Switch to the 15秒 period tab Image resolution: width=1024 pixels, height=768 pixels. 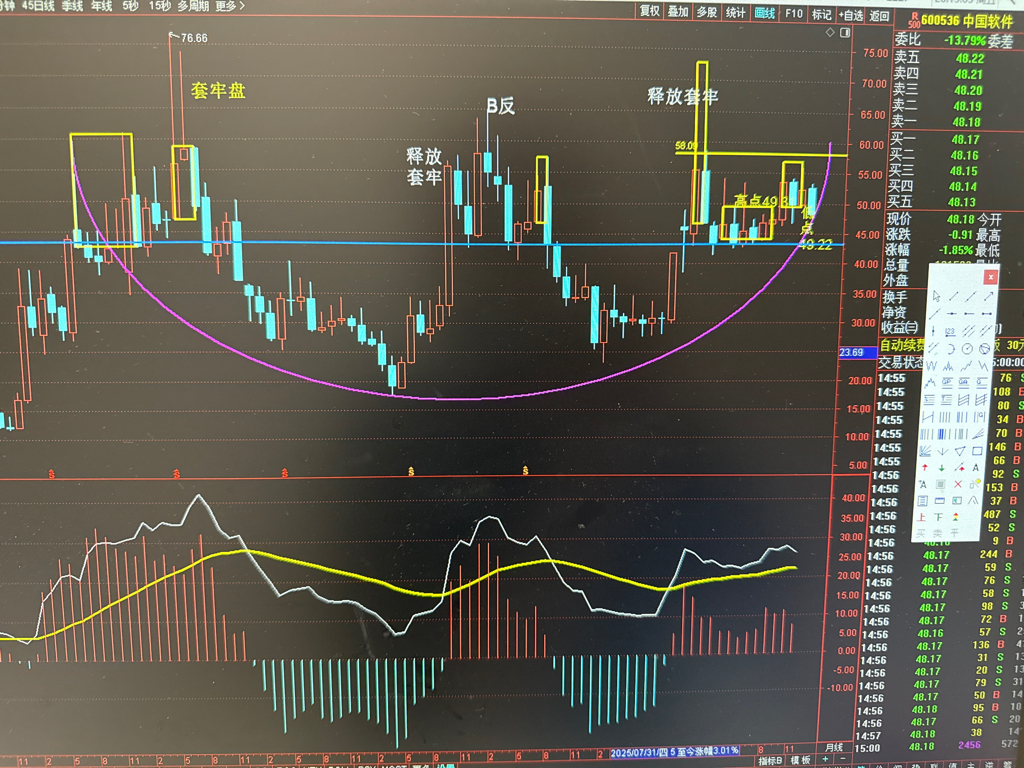pyautogui.click(x=159, y=5)
